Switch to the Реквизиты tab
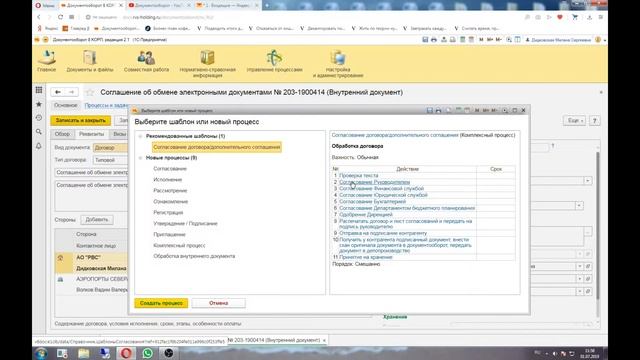Image resolution: width=640 pixels, height=360 pixels. pos(91,134)
